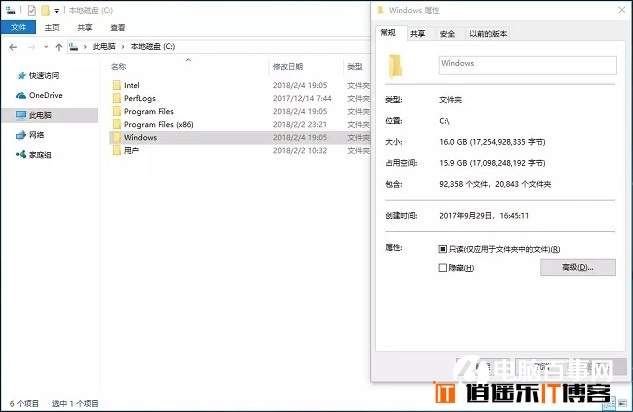The width and height of the screenshot is (633, 412).
Task: Click the 15.9 GB size-on-disk value
Action: click(x=492, y=163)
